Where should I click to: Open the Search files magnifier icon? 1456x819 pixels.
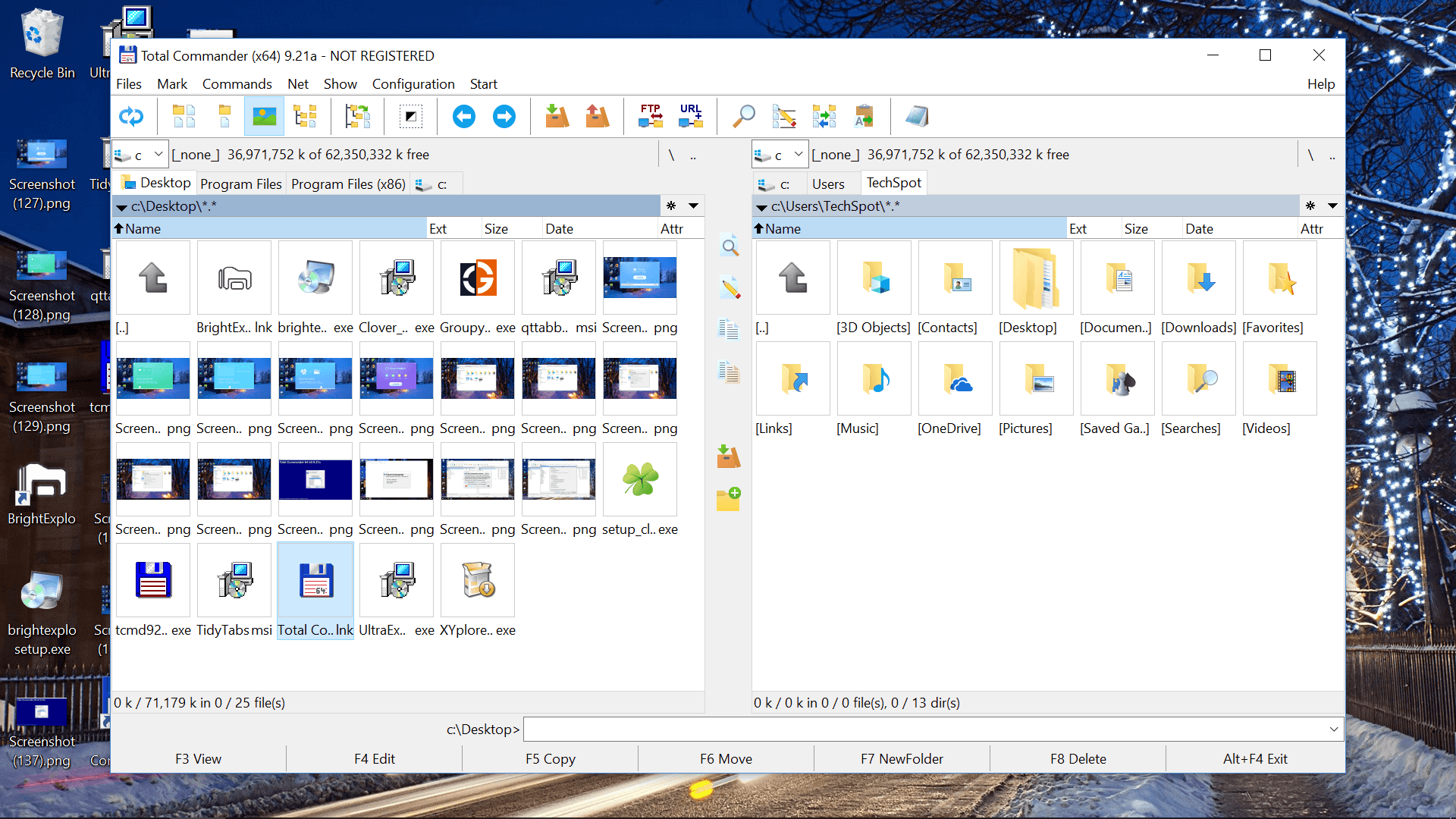(743, 117)
